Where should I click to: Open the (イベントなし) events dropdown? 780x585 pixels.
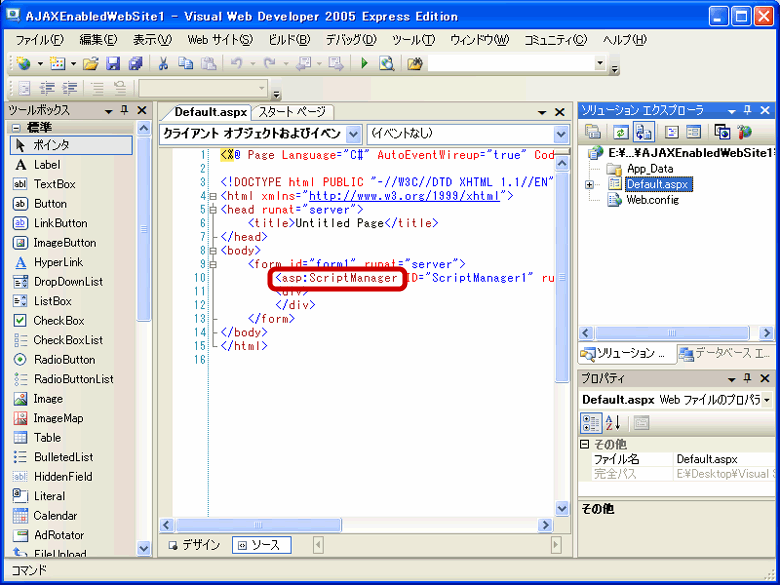[561, 134]
